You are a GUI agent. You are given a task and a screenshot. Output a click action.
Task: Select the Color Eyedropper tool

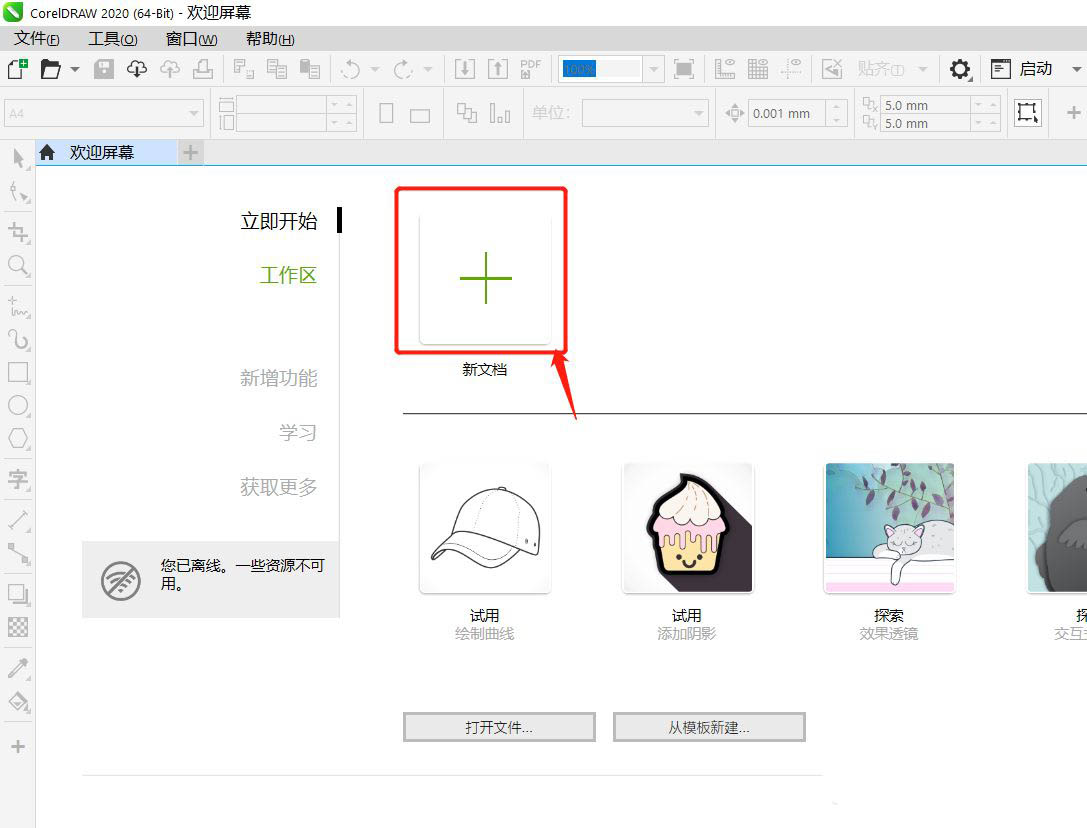point(18,669)
